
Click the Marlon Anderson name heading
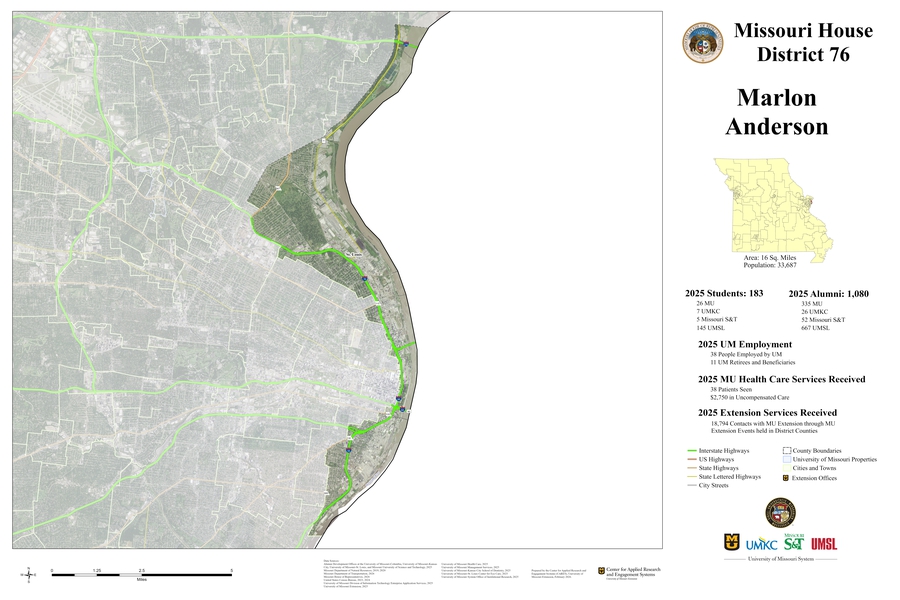(776, 112)
